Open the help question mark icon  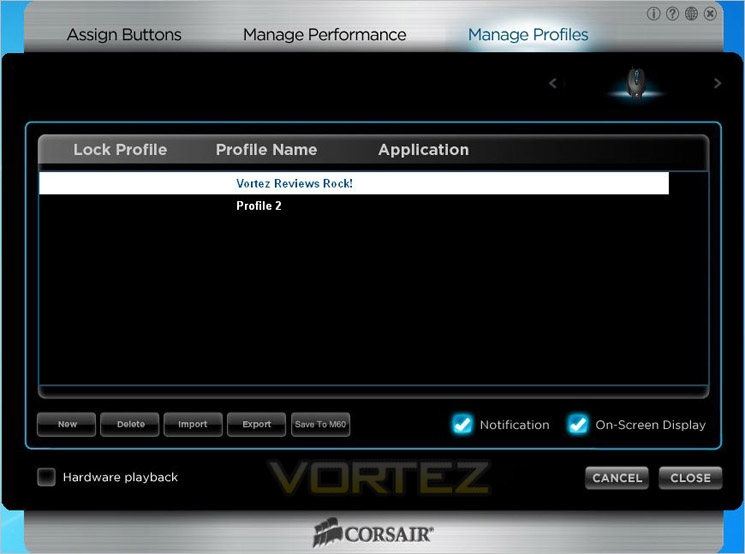[672, 14]
